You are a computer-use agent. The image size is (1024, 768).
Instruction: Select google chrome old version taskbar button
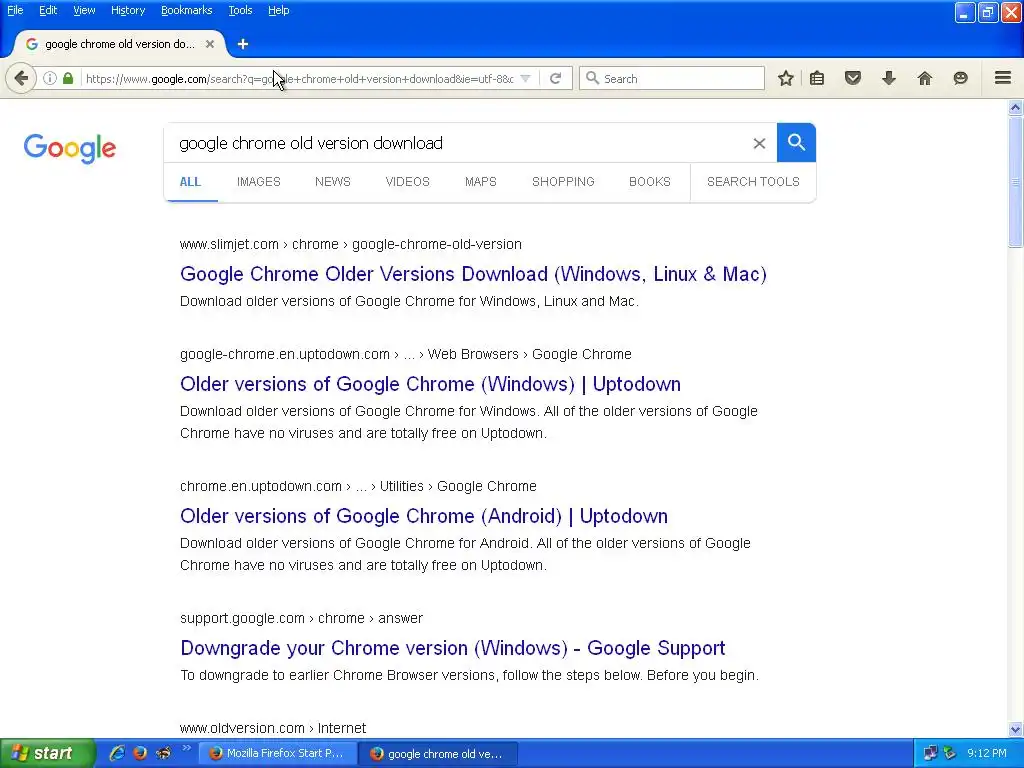[x=438, y=754]
